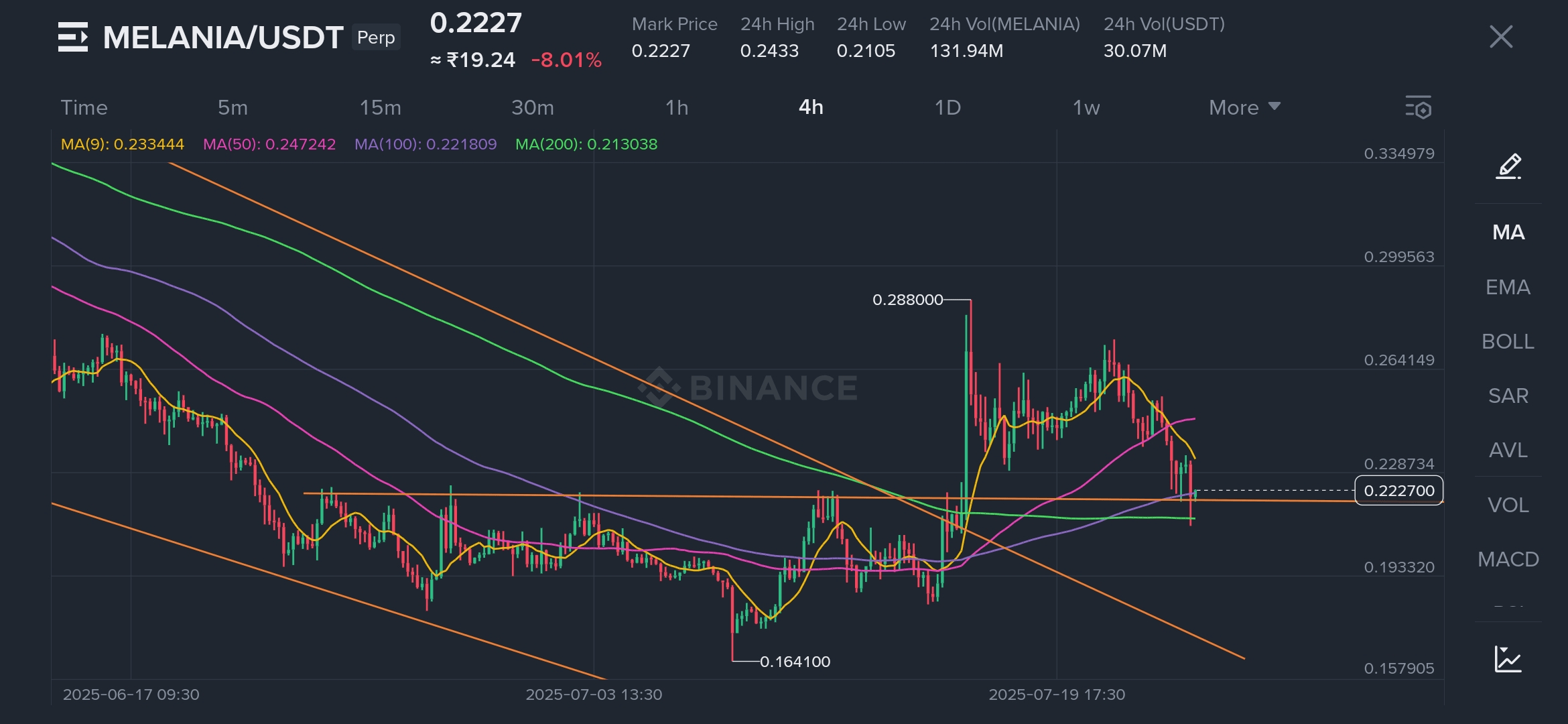
Task: Switch to the 1D interval tab
Action: pyautogui.click(x=948, y=107)
